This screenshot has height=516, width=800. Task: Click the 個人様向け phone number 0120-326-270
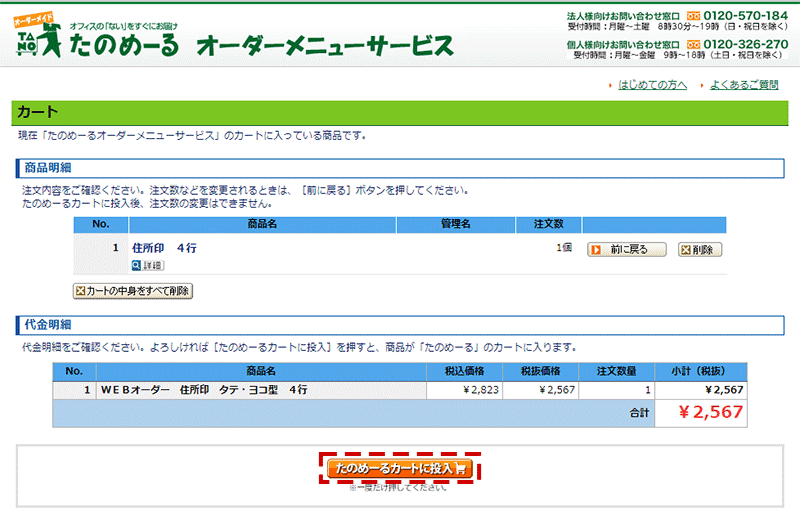(x=745, y=44)
